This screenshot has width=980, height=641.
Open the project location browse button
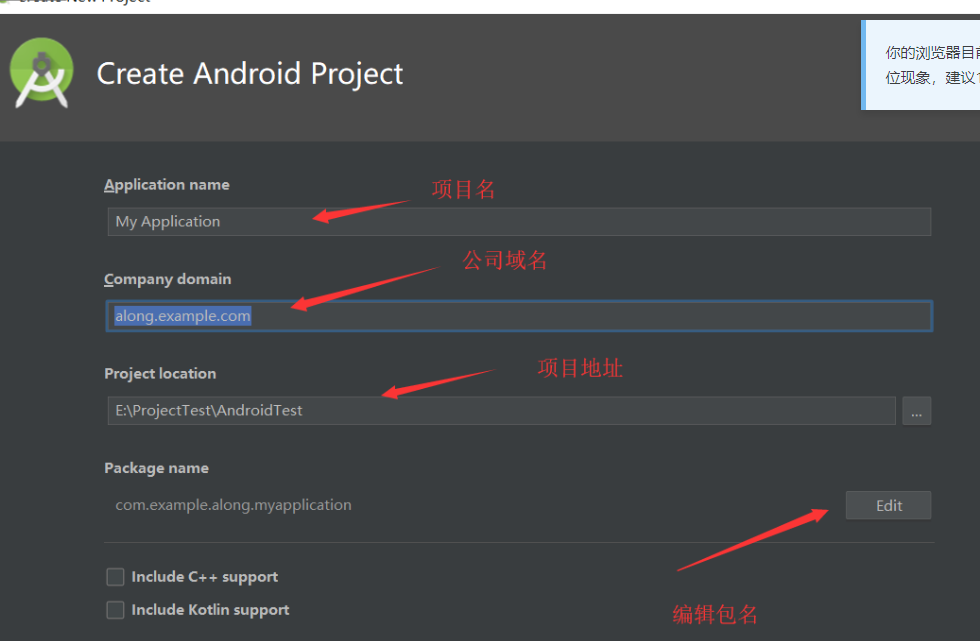[916, 410]
